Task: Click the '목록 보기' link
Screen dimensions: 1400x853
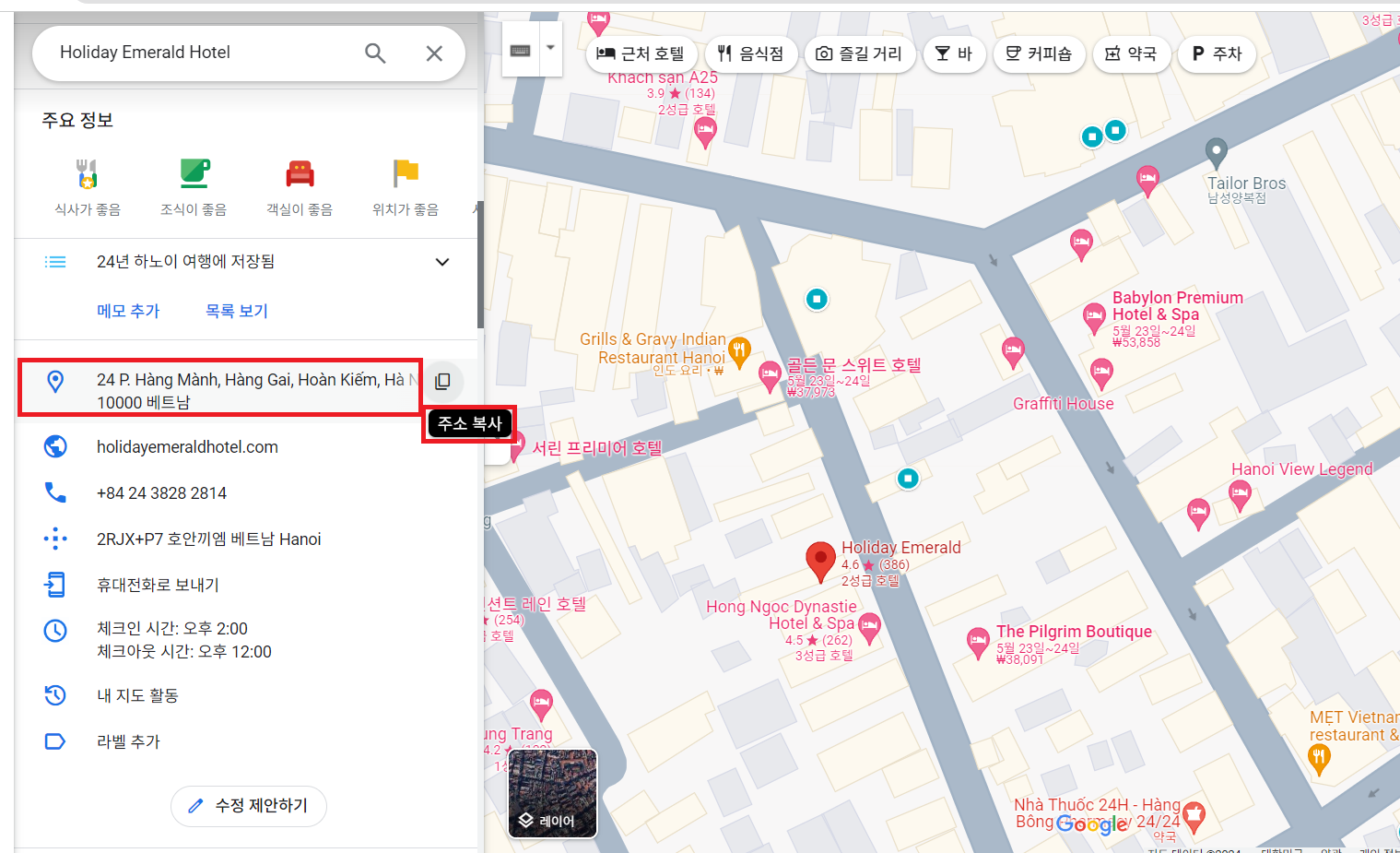Action: click(237, 311)
